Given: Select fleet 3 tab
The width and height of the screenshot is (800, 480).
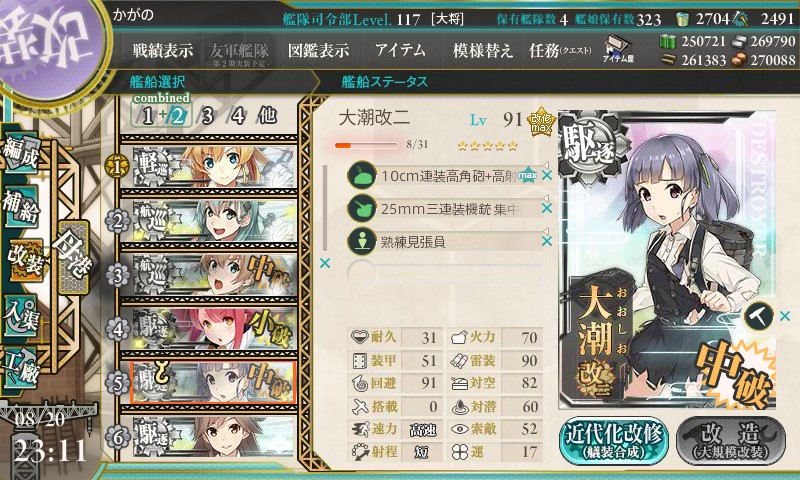Looking at the screenshot, I should [x=207, y=116].
